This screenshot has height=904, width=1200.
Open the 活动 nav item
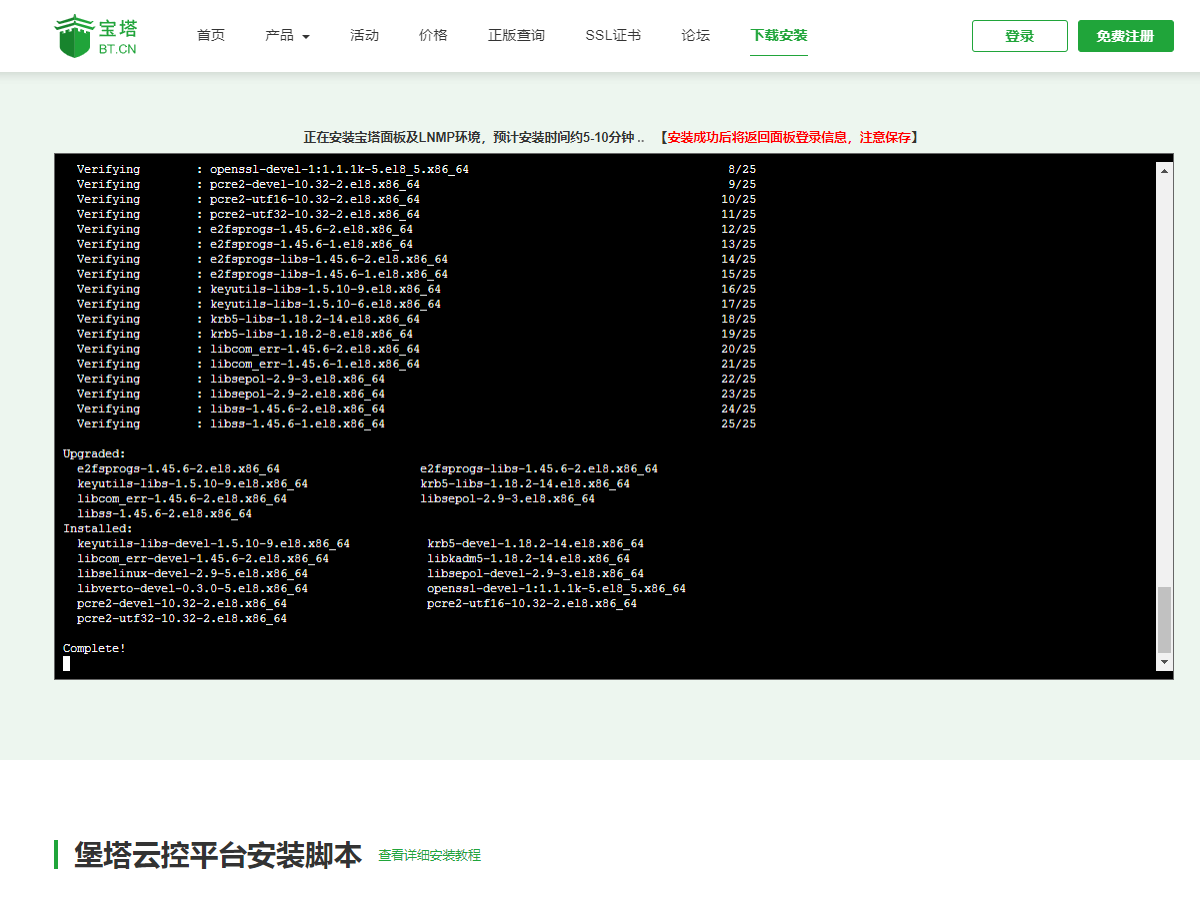tap(364, 35)
